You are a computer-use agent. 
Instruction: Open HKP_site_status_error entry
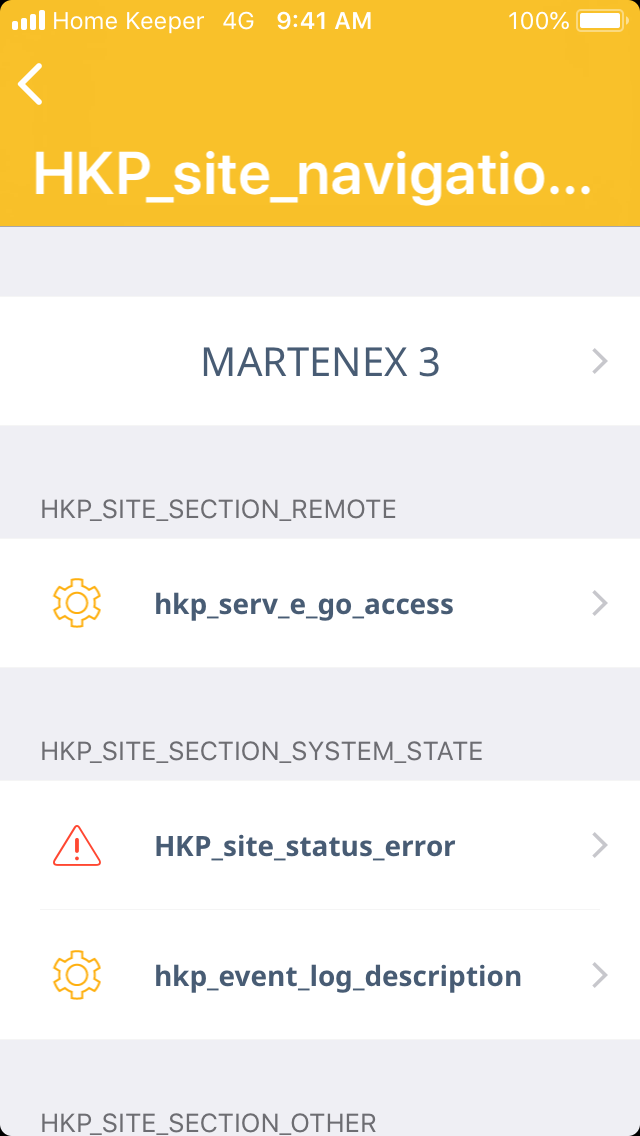click(305, 847)
